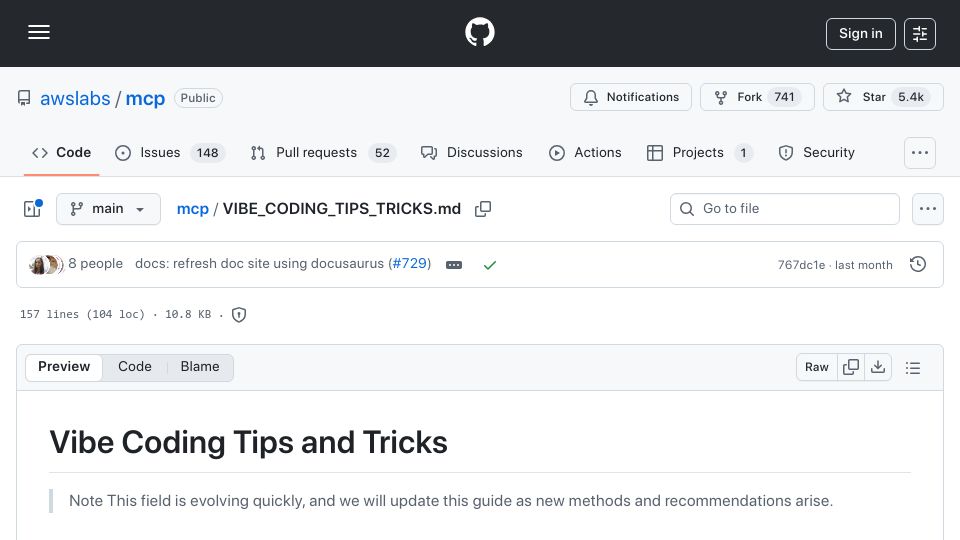The width and height of the screenshot is (960, 540).
Task: Open the 8 people contributors link
Action: coord(96,263)
